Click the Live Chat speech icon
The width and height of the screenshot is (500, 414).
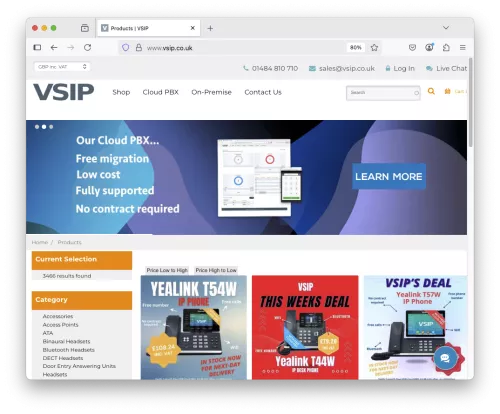[429, 68]
